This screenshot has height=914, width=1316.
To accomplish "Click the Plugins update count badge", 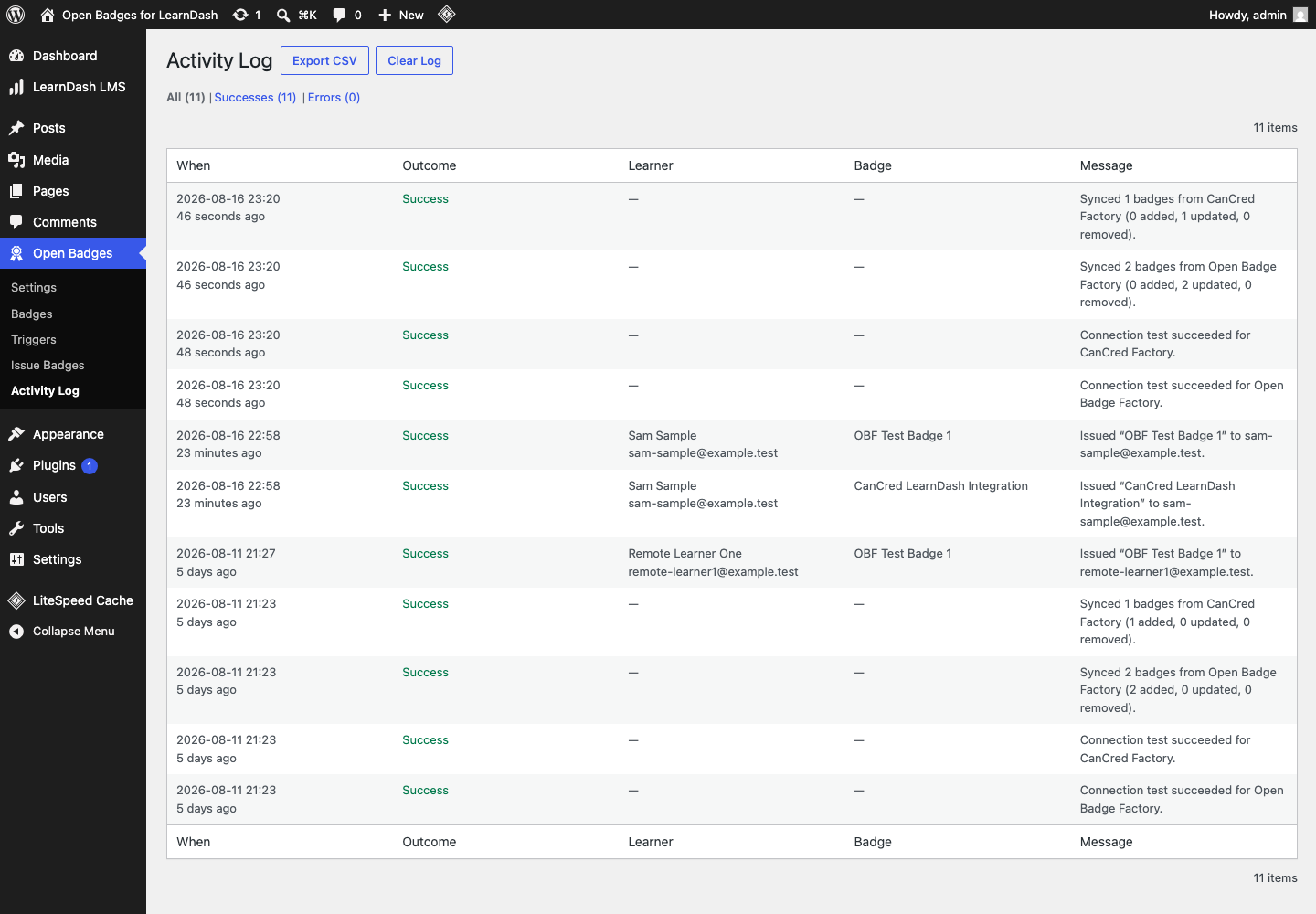I will [90, 466].
